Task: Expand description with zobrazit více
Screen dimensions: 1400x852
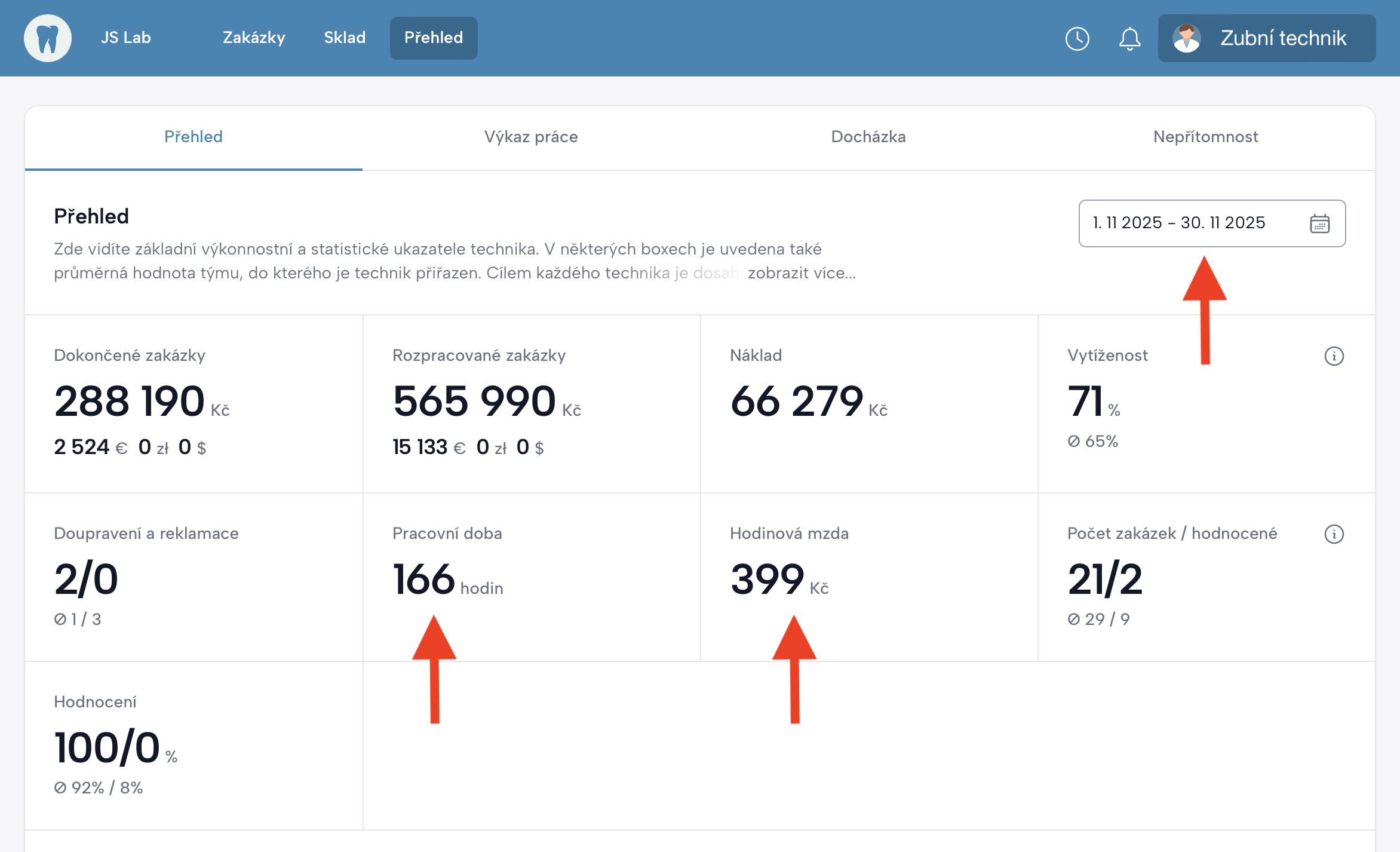Action: coord(802,273)
